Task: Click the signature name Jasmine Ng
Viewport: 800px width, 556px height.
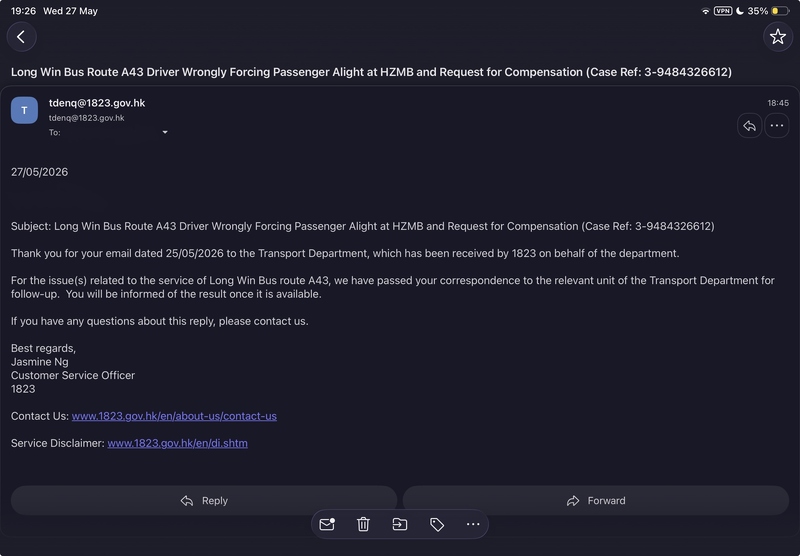Action: (40, 362)
